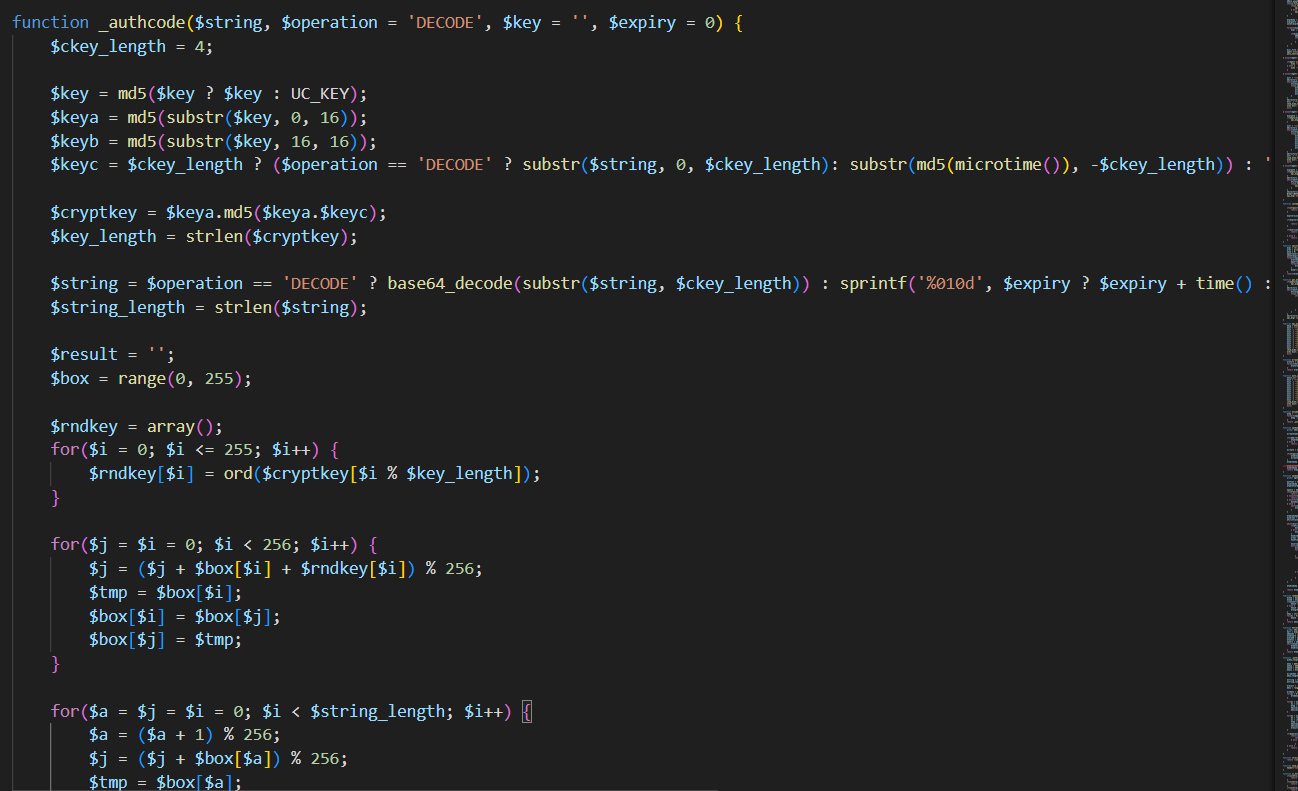Click the $key_length variable being assigned strlen
The width and height of the screenshot is (1298, 791).
pyautogui.click(x=103, y=236)
